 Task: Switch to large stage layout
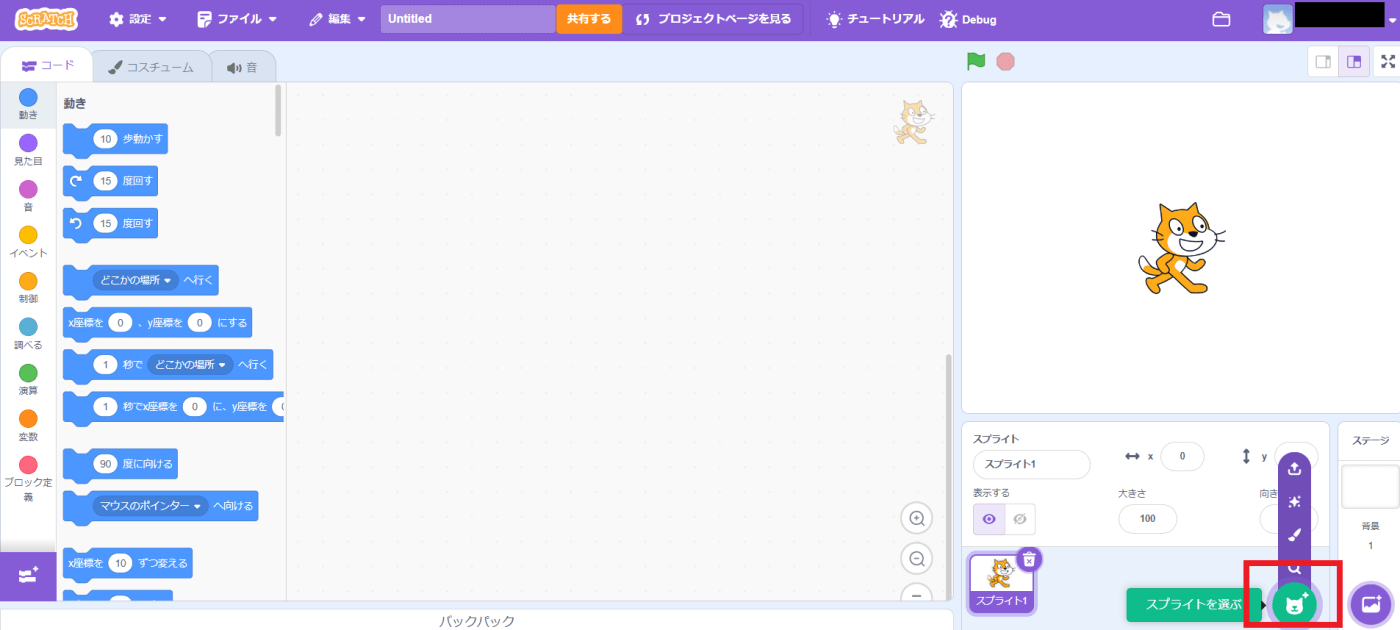point(1353,61)
